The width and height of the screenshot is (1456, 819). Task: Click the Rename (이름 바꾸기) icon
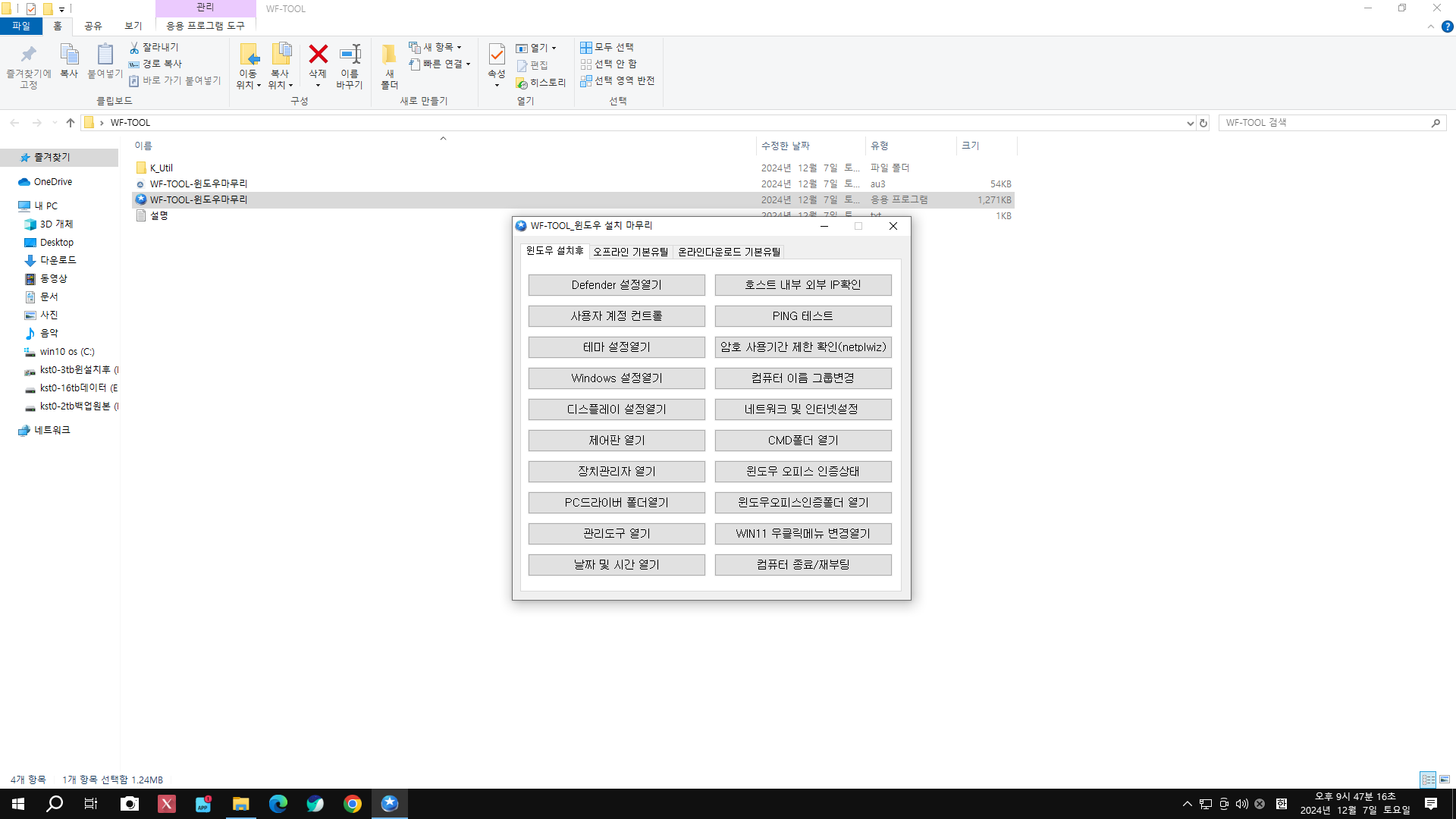pyautogui.click(x=350, y=54)
